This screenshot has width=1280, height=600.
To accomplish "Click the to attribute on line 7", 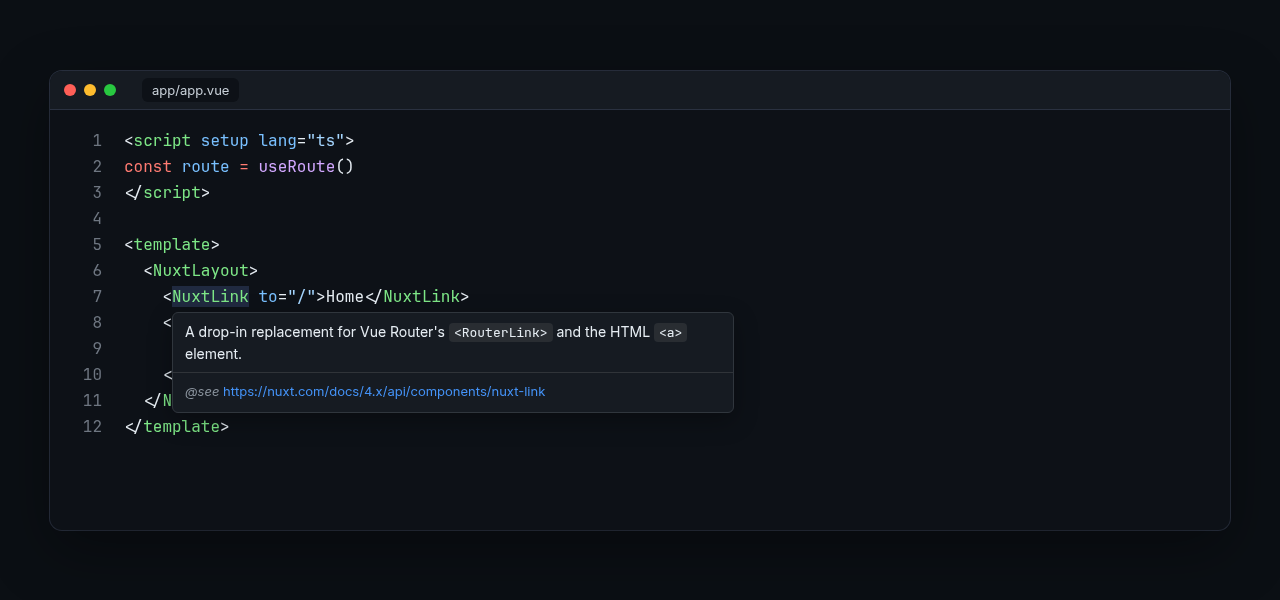I will pos(268,296).
